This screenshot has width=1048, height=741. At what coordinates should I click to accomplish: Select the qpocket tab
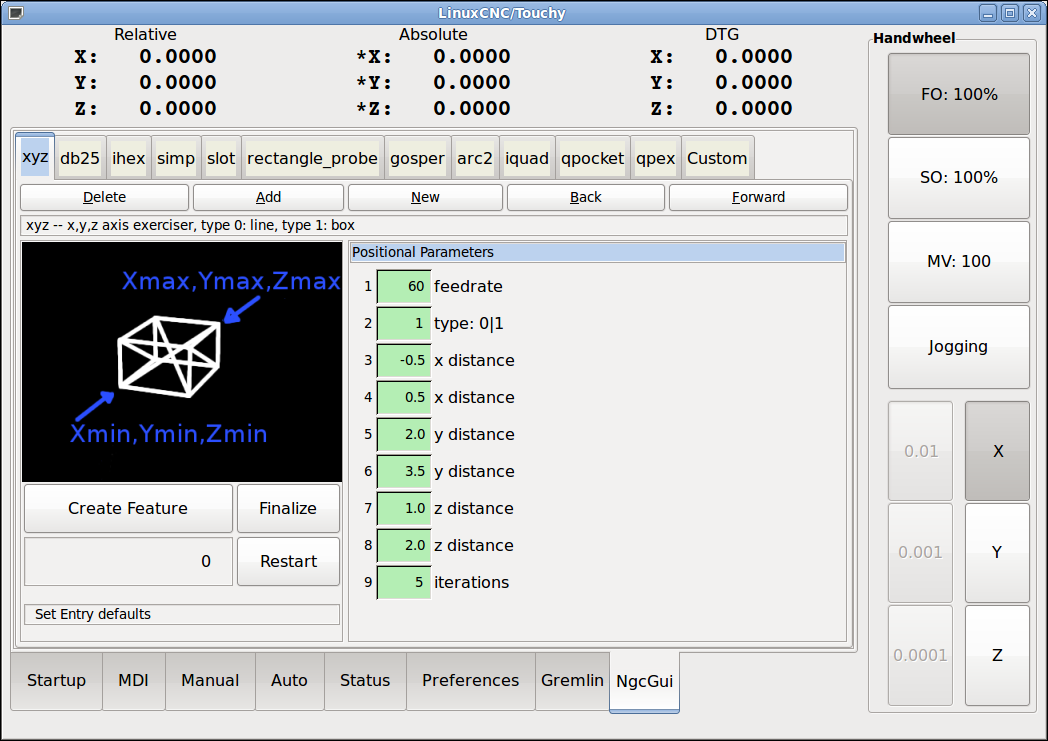click(x=592, y=158)
